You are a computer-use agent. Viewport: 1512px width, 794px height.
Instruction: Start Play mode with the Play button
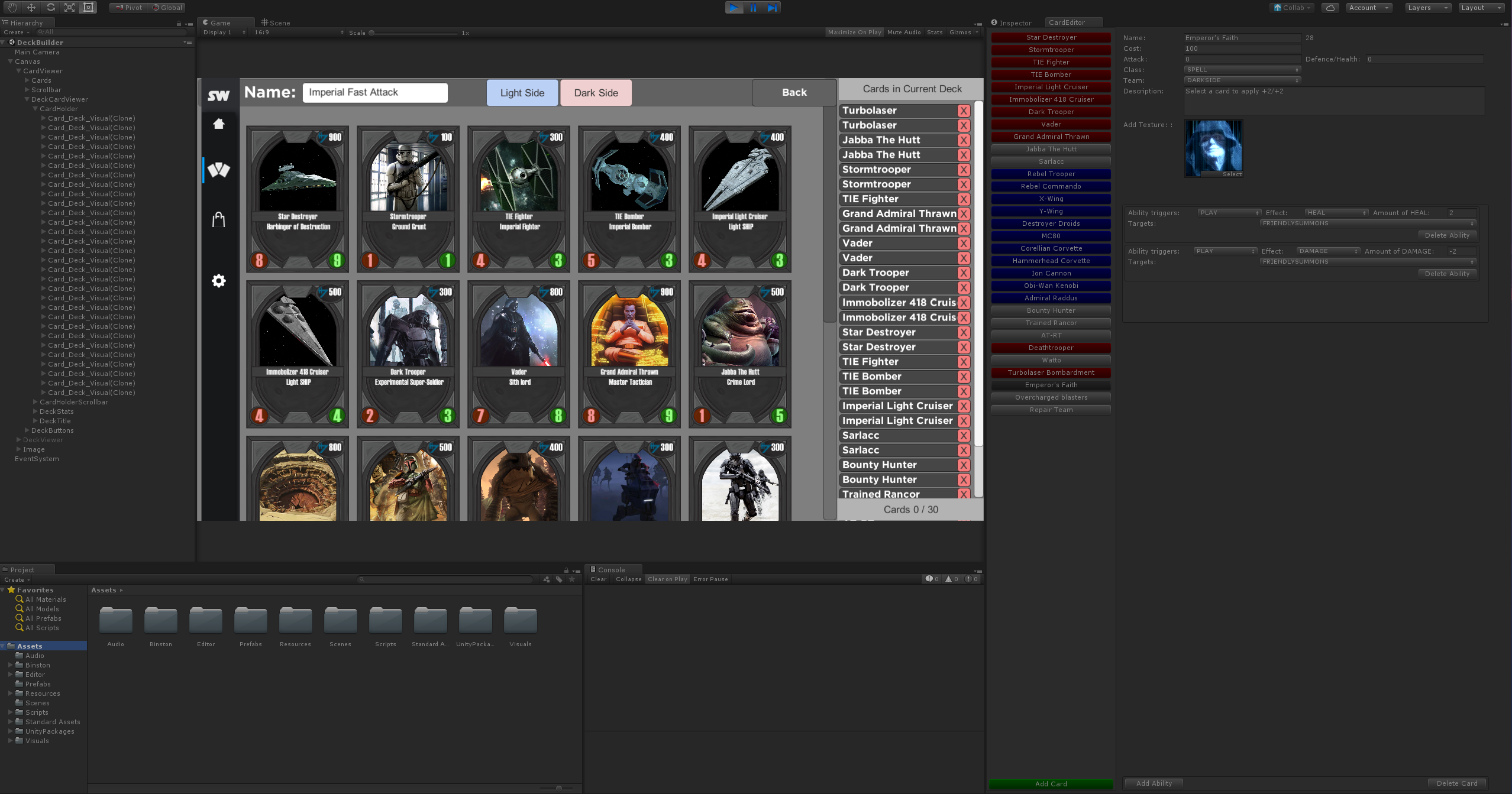tap(734, 8)
